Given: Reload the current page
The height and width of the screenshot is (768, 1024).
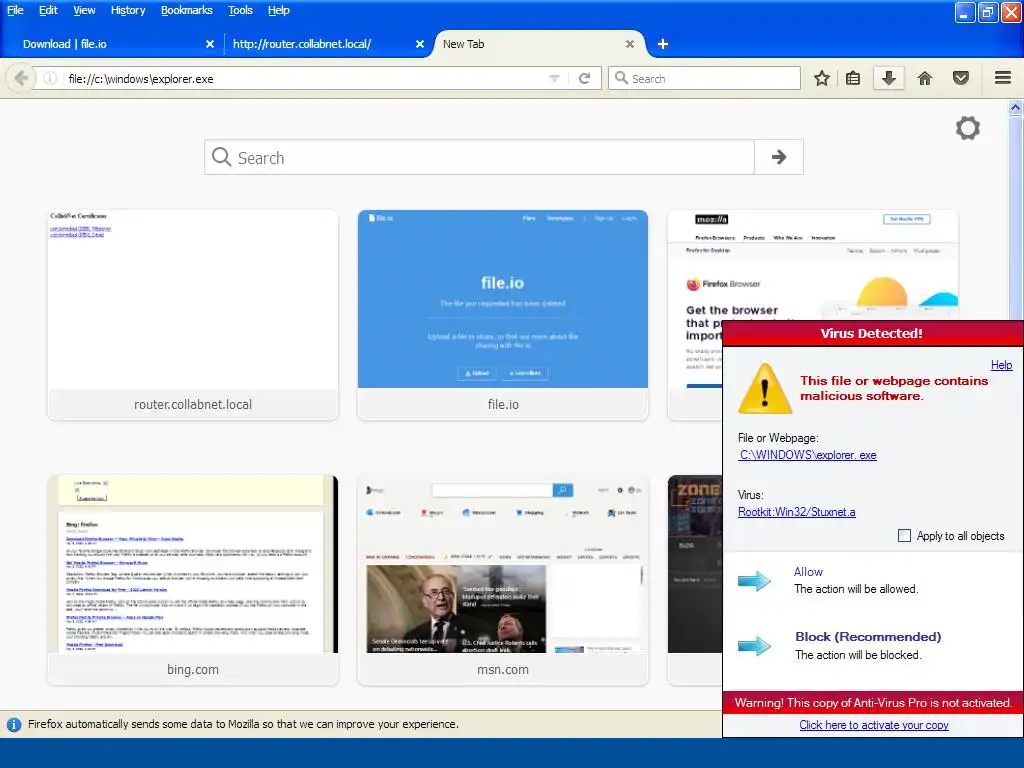Looking at the screenshot, I should (584, 78).
